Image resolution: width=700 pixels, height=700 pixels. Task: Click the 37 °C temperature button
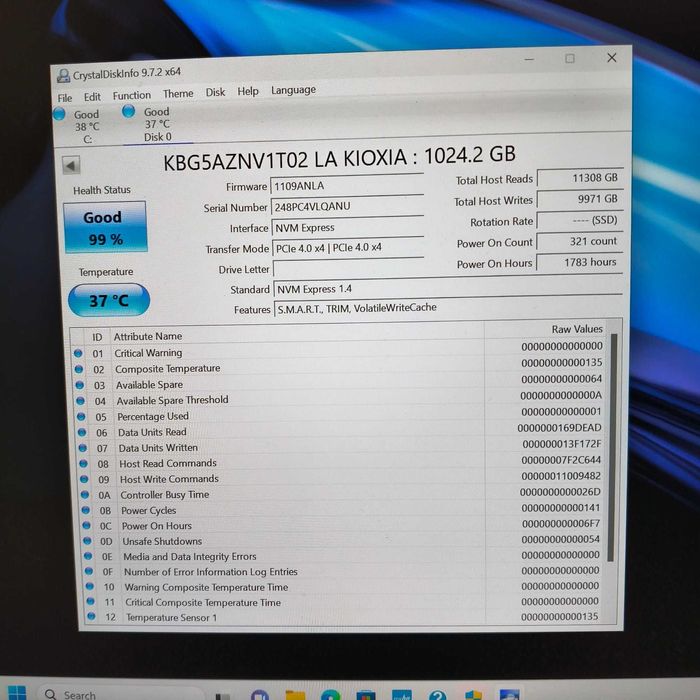[109, 300]
